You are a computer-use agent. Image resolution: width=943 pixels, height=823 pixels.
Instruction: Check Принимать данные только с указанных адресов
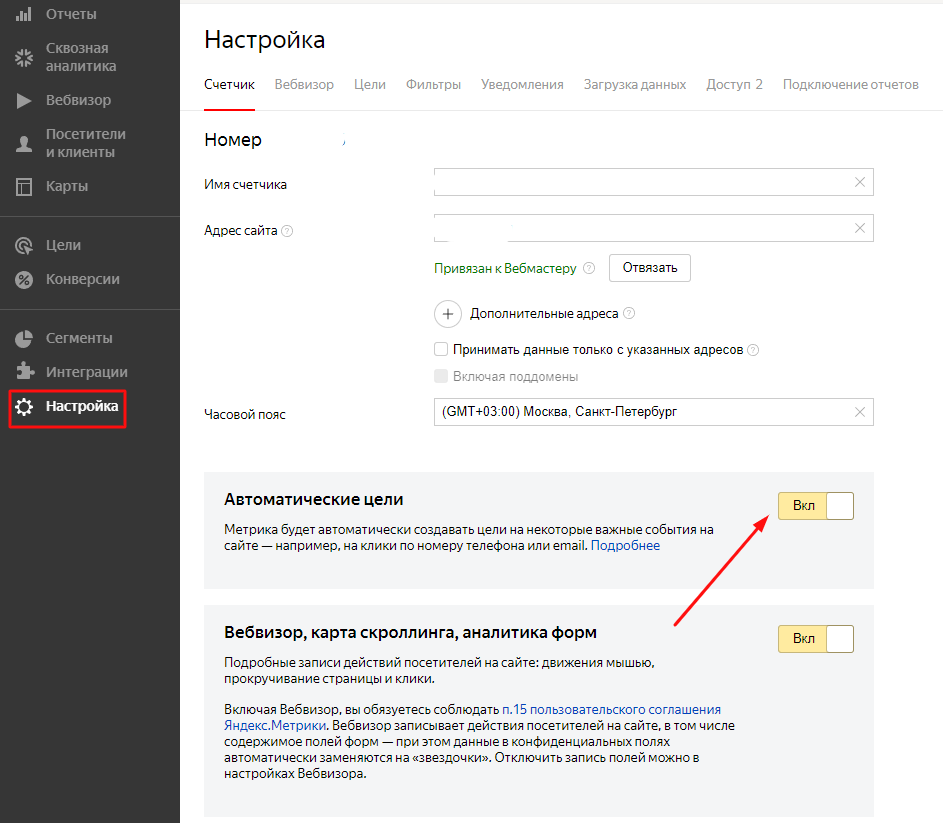click(x=441, y=349)
